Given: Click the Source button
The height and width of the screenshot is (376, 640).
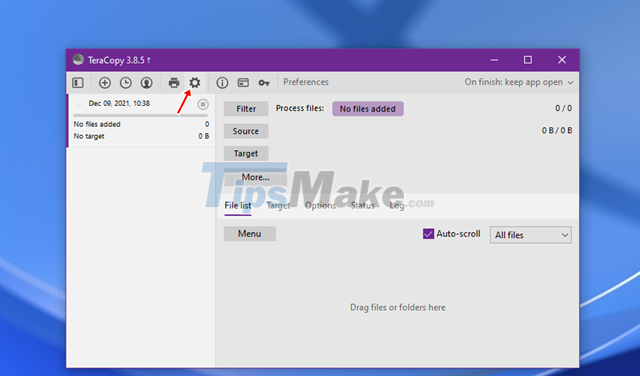Looking at the screenshot, I should 246,131.
